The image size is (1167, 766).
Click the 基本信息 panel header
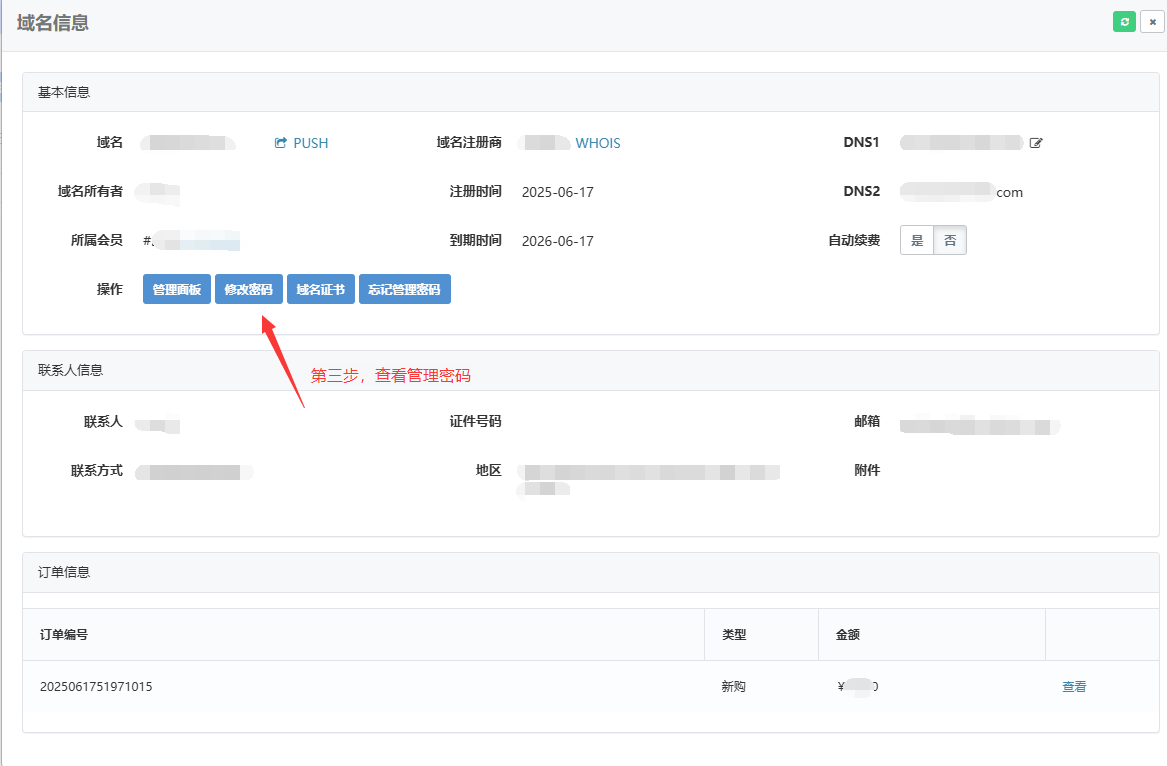tap(64, 92)
